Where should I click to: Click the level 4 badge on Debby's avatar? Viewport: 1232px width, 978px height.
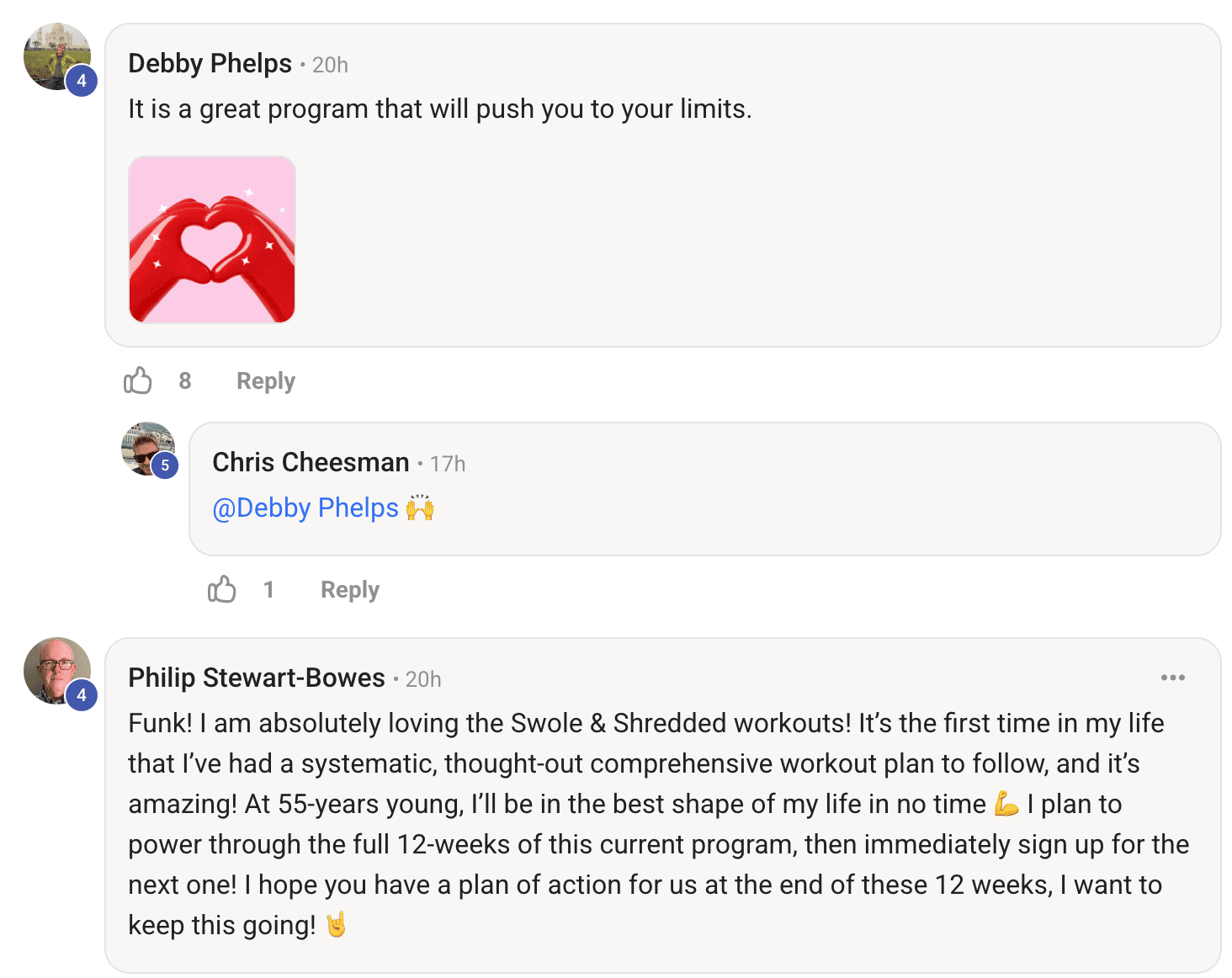(x=82, y=81)
